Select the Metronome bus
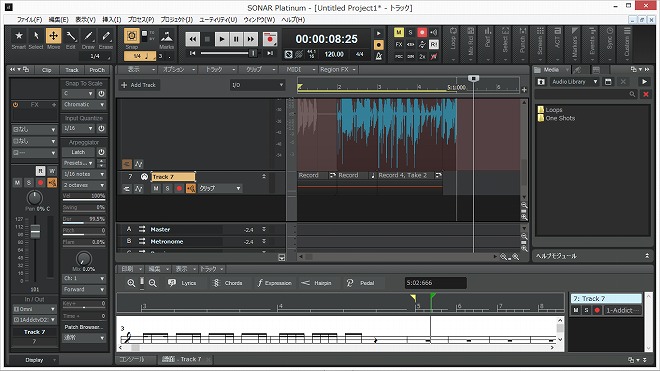Image resolution: width=660 pixels, height=371 pixels. click(167, 242)
